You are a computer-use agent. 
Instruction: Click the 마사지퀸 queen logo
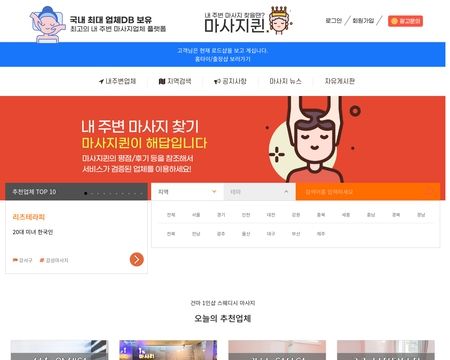[248, 21]
